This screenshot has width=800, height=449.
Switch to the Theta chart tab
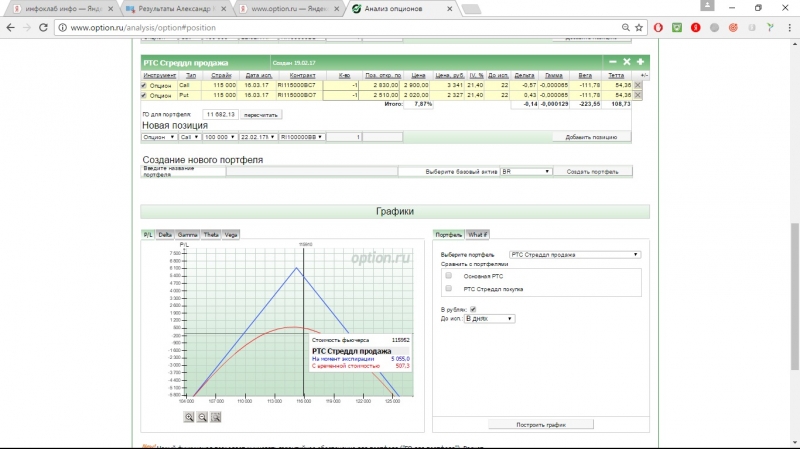coord(211,235)
